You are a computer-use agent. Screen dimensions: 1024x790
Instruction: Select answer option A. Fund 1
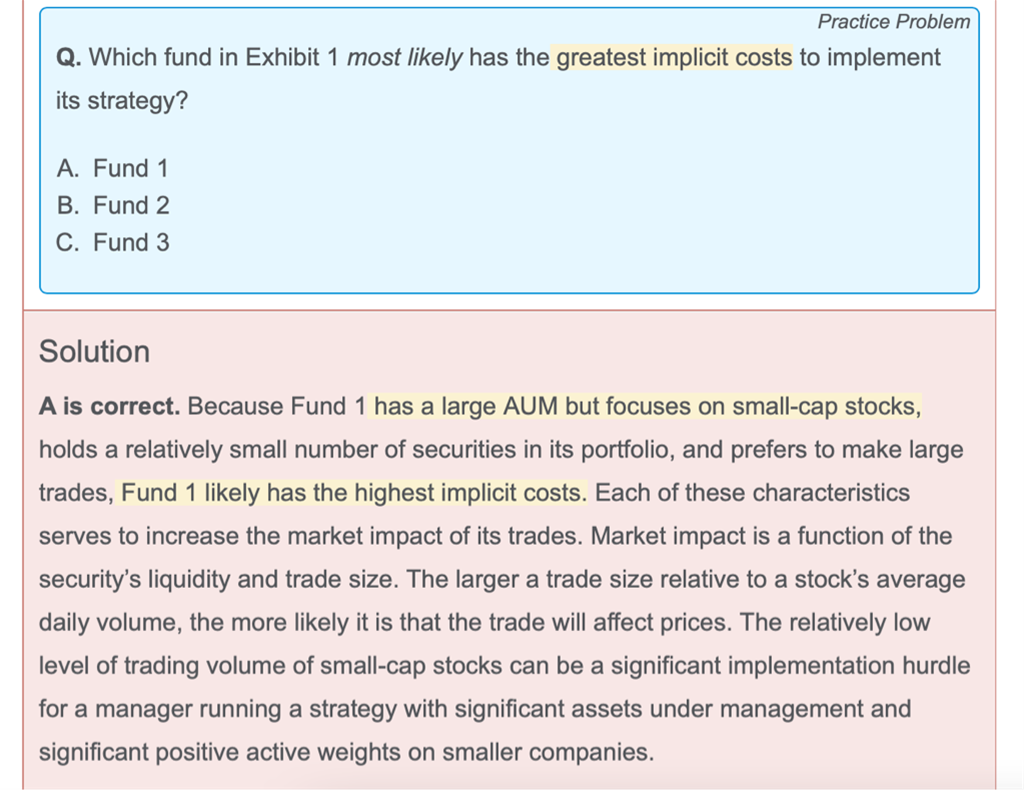(x=113, y=168)
